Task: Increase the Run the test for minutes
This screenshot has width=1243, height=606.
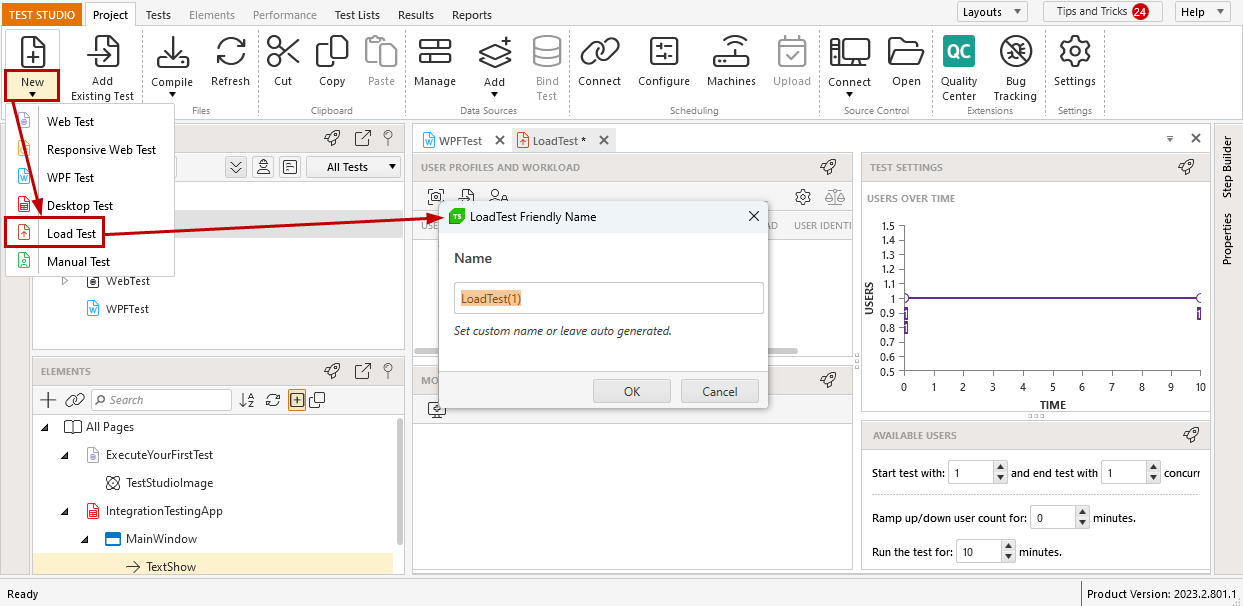Action: (x=1008, y=546)
